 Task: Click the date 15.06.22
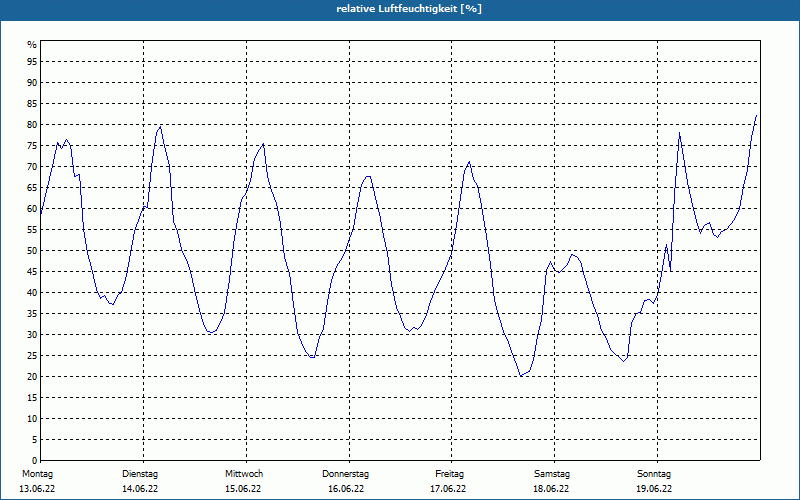(243, 489)
